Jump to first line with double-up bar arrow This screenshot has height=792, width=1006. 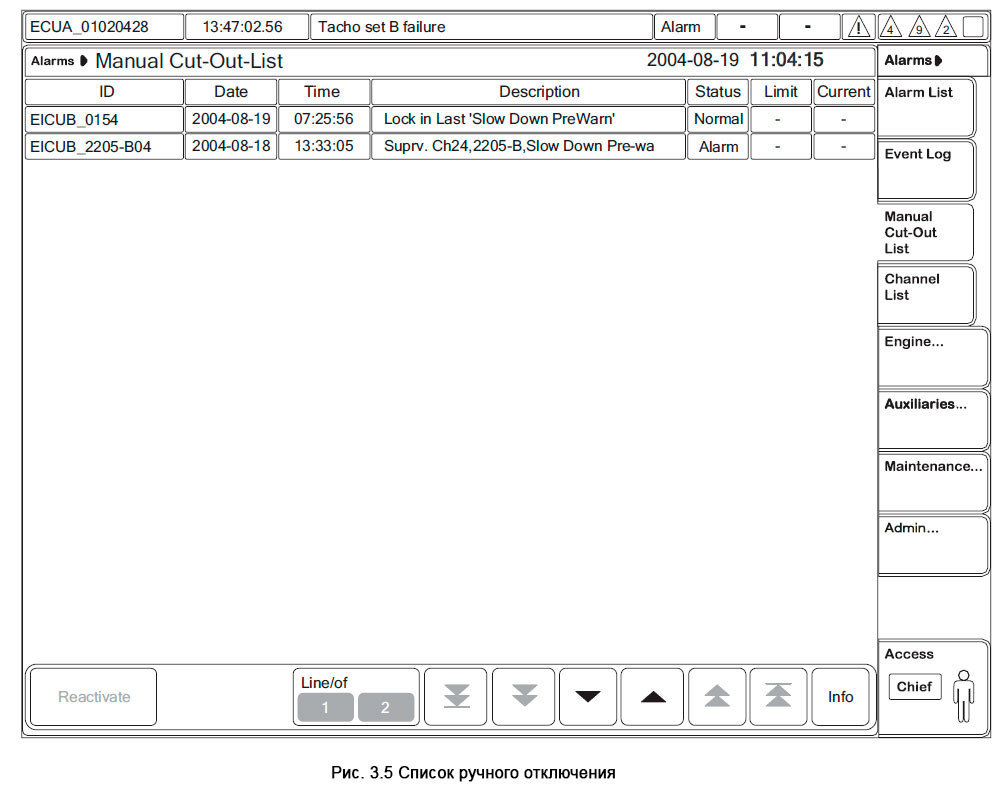(778, 696)
